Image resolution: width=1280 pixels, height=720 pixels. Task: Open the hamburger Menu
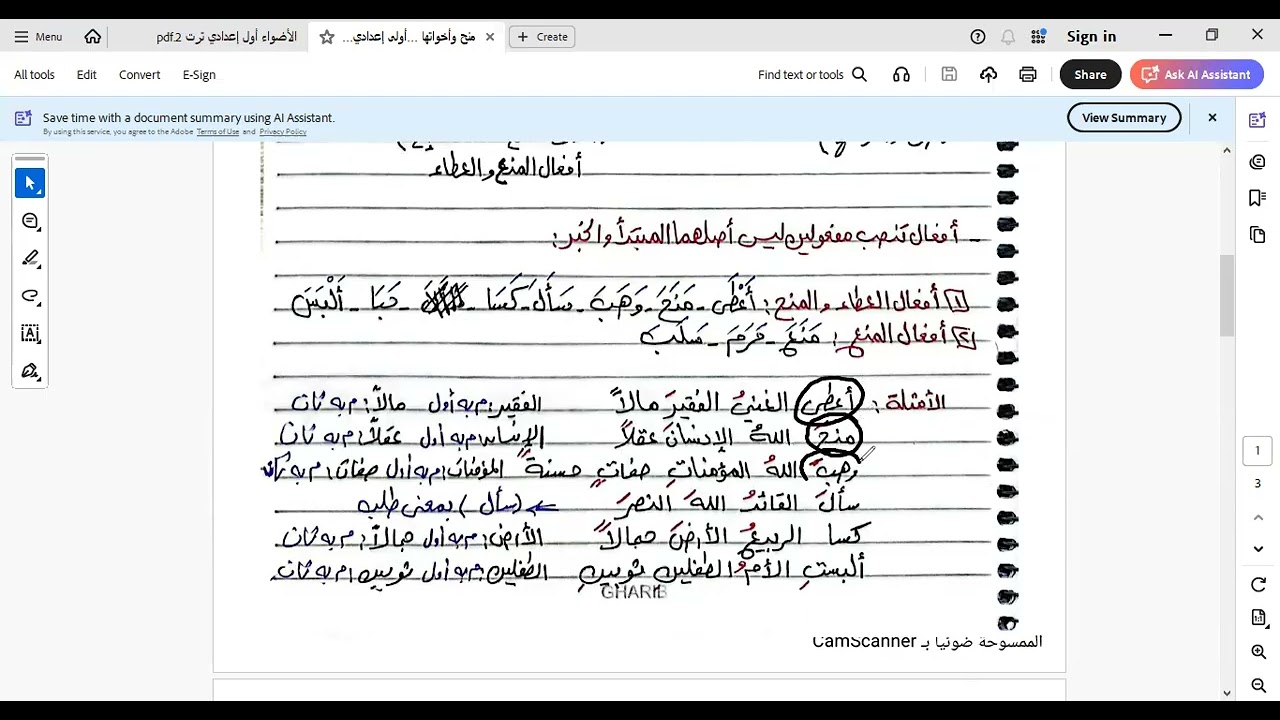pos(38,37)
